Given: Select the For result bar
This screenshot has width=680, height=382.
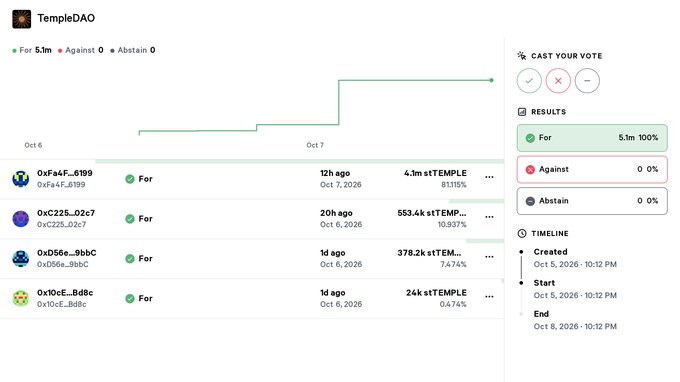Looking at the screenshot, I should pos(592,138).
